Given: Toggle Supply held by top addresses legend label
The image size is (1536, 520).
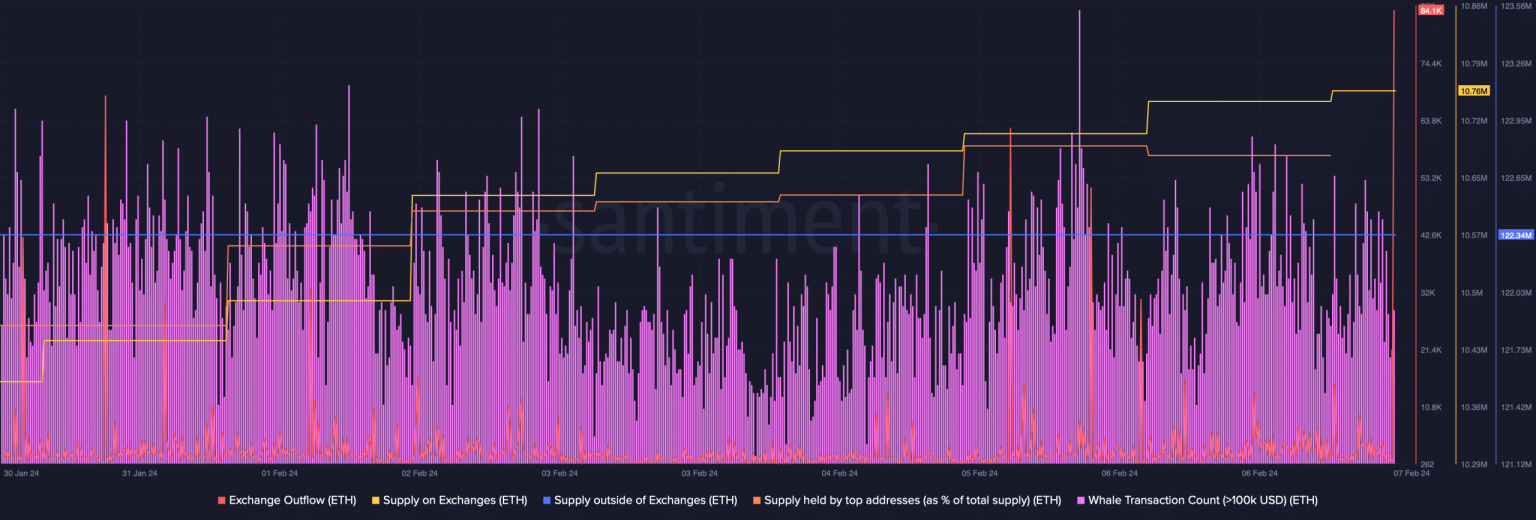Looking at the screenshot, I should tap(912, 500).
